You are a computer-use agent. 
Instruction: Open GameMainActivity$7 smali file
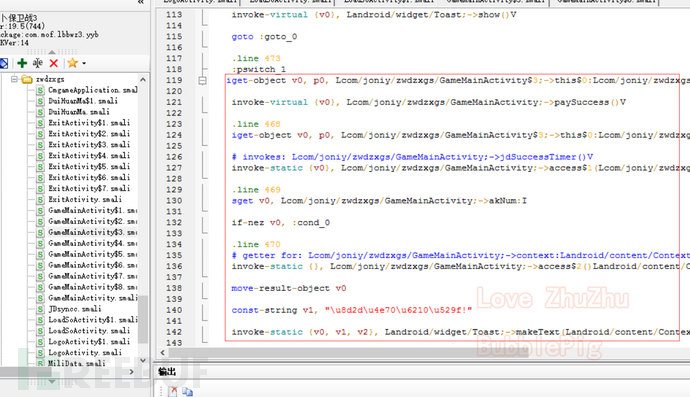92,276
